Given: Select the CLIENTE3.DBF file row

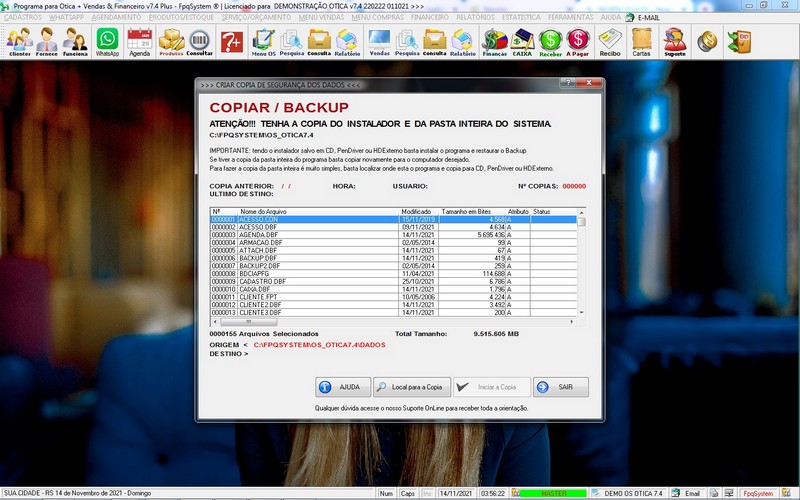Looking at the screenshot, I should click(393, 312).
